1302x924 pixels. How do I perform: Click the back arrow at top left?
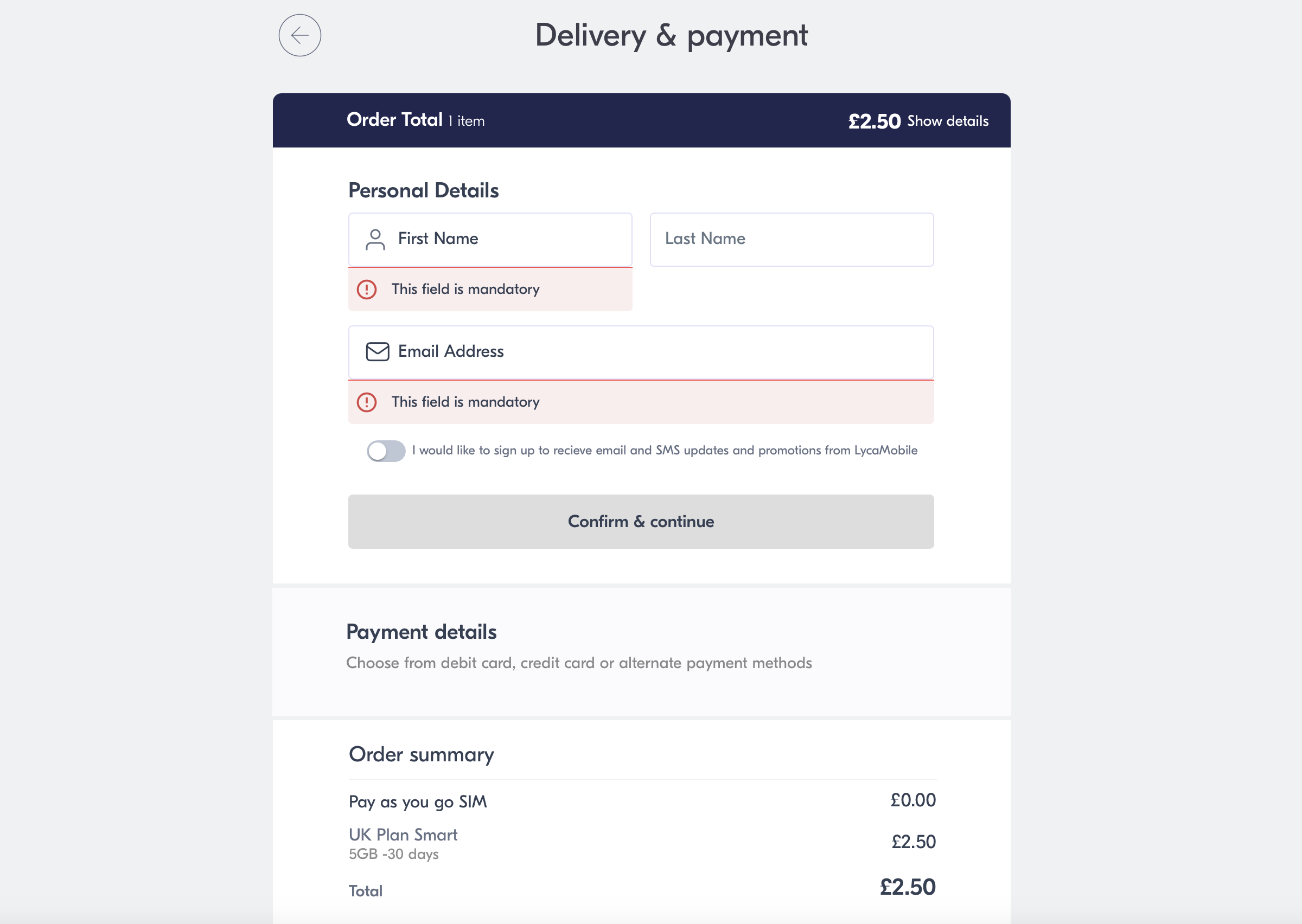300,35
